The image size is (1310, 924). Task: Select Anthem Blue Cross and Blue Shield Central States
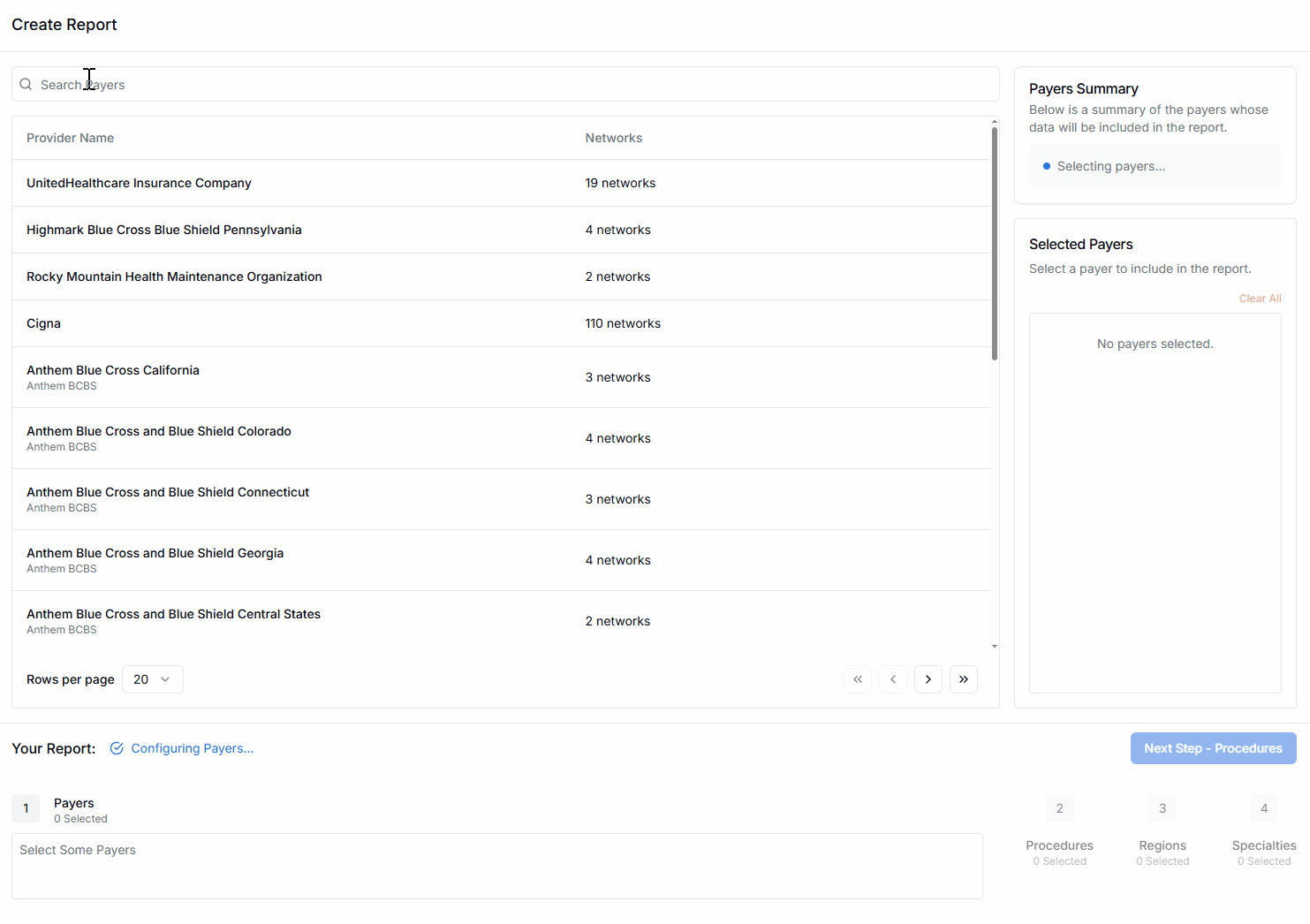pyautogui.click(x=501, y=621)
